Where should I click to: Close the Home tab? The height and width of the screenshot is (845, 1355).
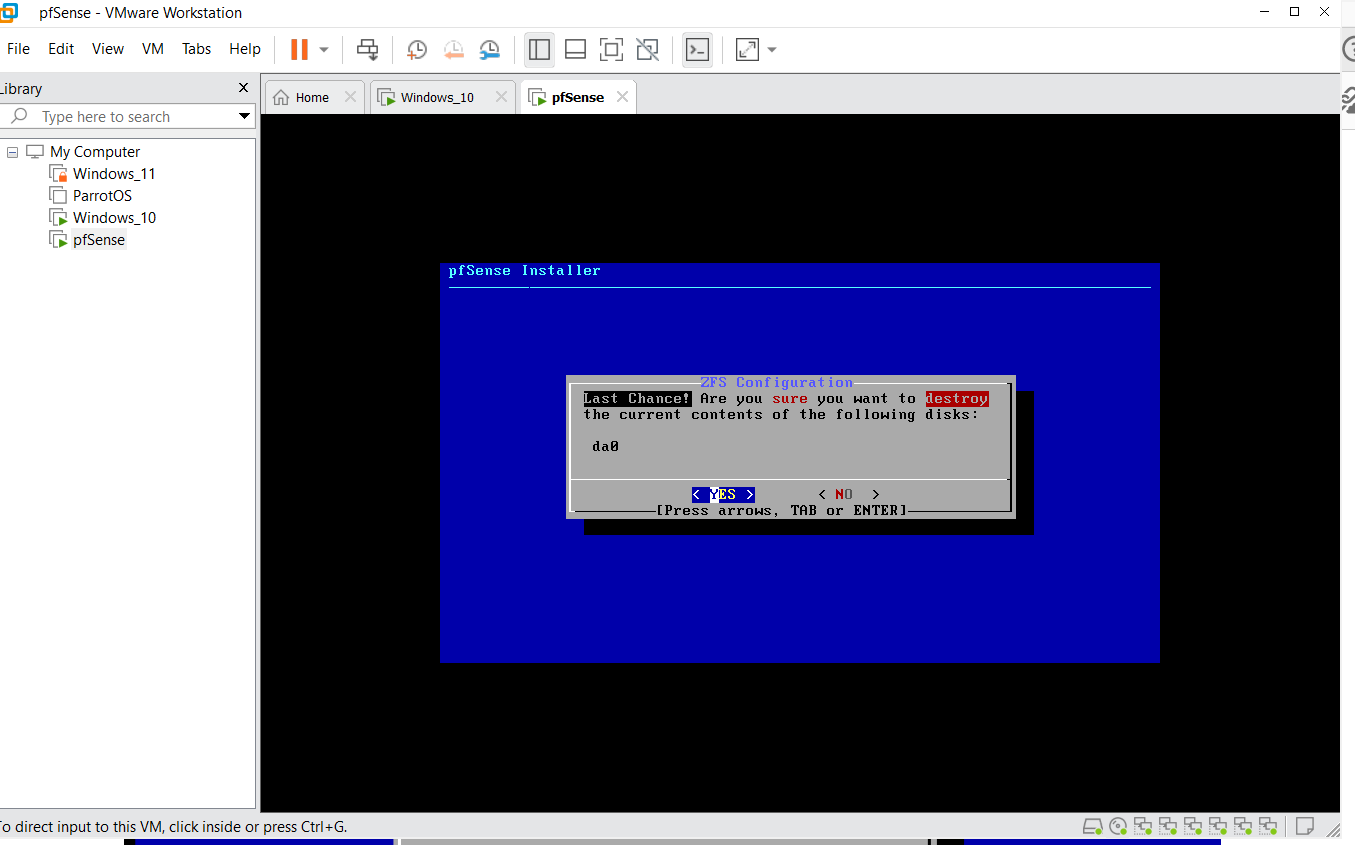(x=350, y=97)
